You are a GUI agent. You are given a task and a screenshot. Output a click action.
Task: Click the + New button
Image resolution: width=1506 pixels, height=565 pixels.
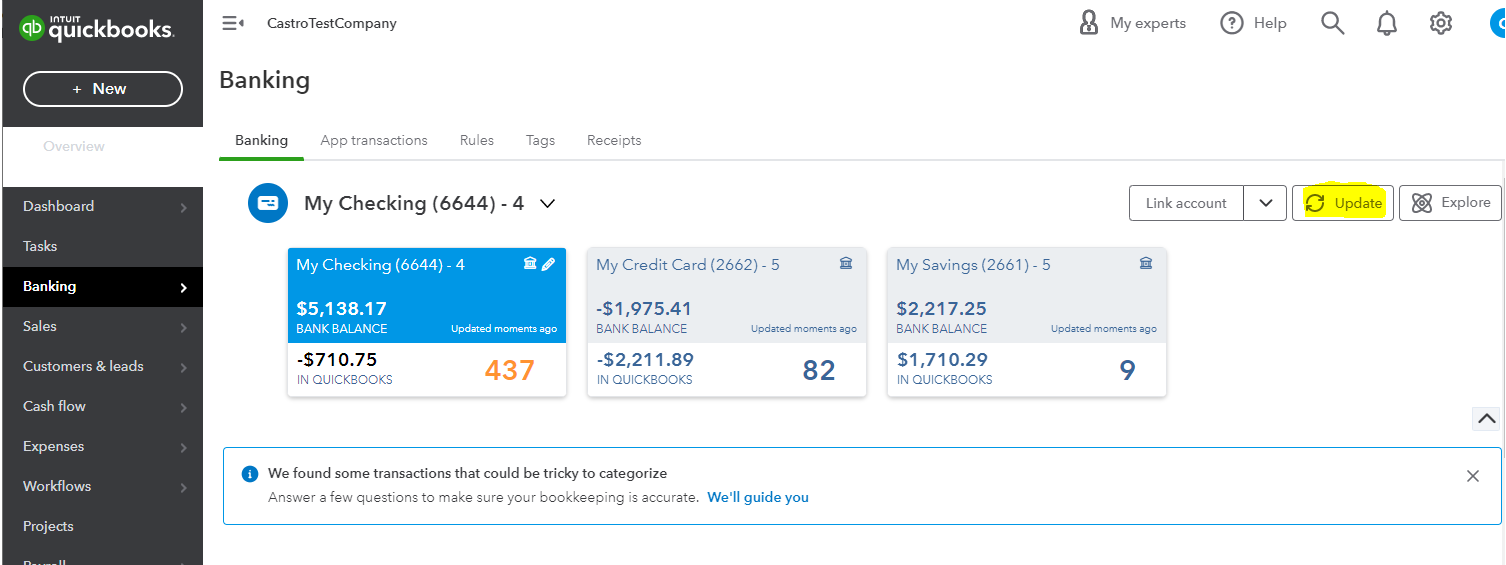point(103,89)
